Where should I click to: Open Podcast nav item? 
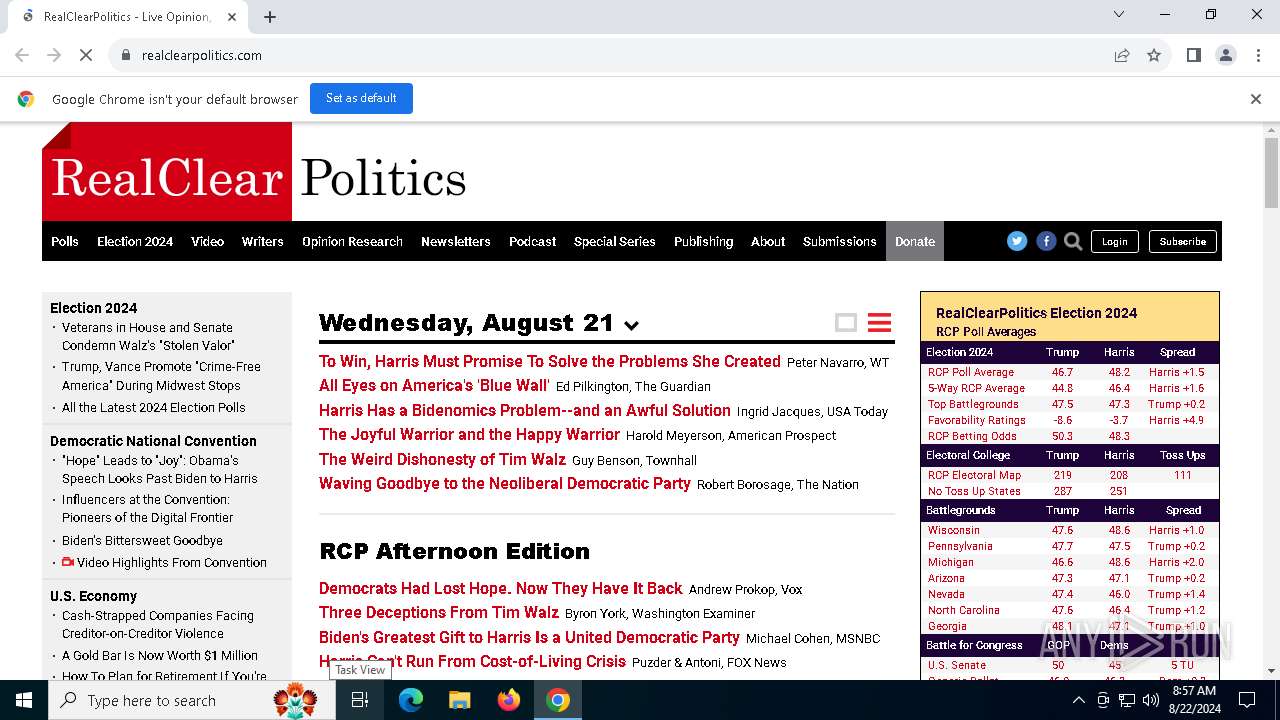coord(532,241)
